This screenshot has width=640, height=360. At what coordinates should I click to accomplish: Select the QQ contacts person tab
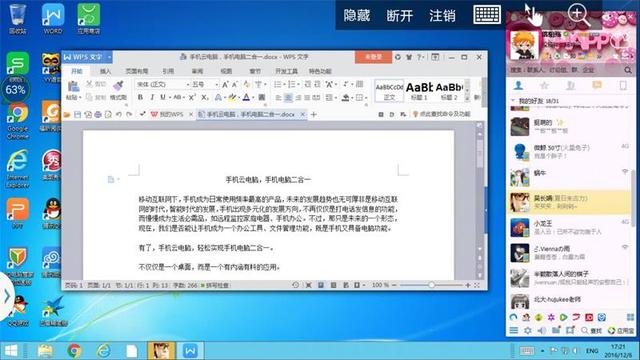point(519,85)
